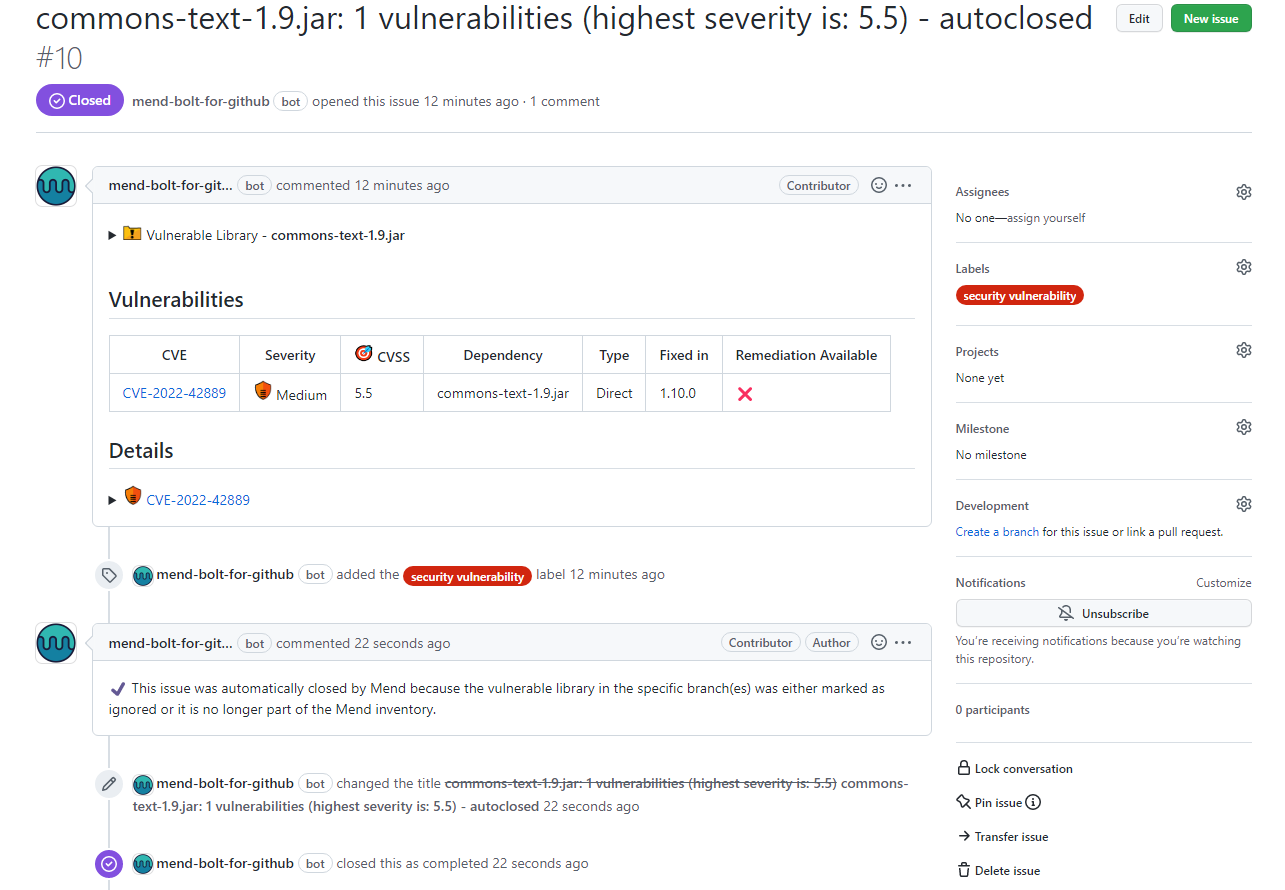Viewport: 1285px width, 890px height.
Task: Click mend-bolt avatar on first comment
Action: coord(56,187)
